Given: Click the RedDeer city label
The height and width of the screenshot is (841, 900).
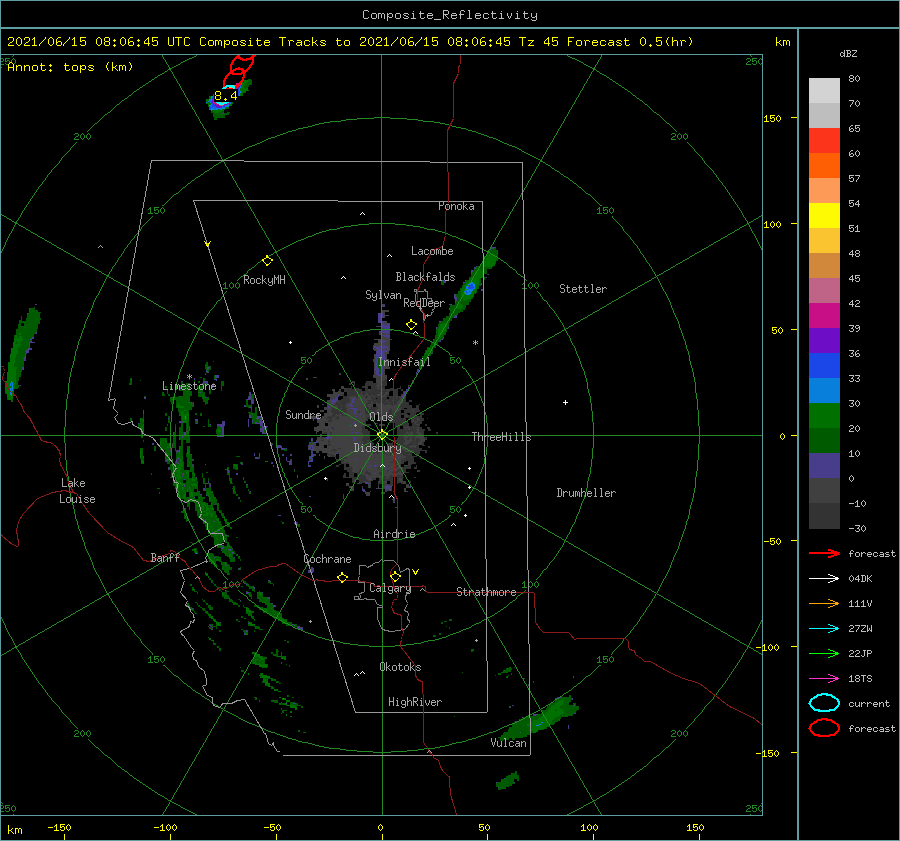Looking at the screenshot, I should click(x=424, y=303).
